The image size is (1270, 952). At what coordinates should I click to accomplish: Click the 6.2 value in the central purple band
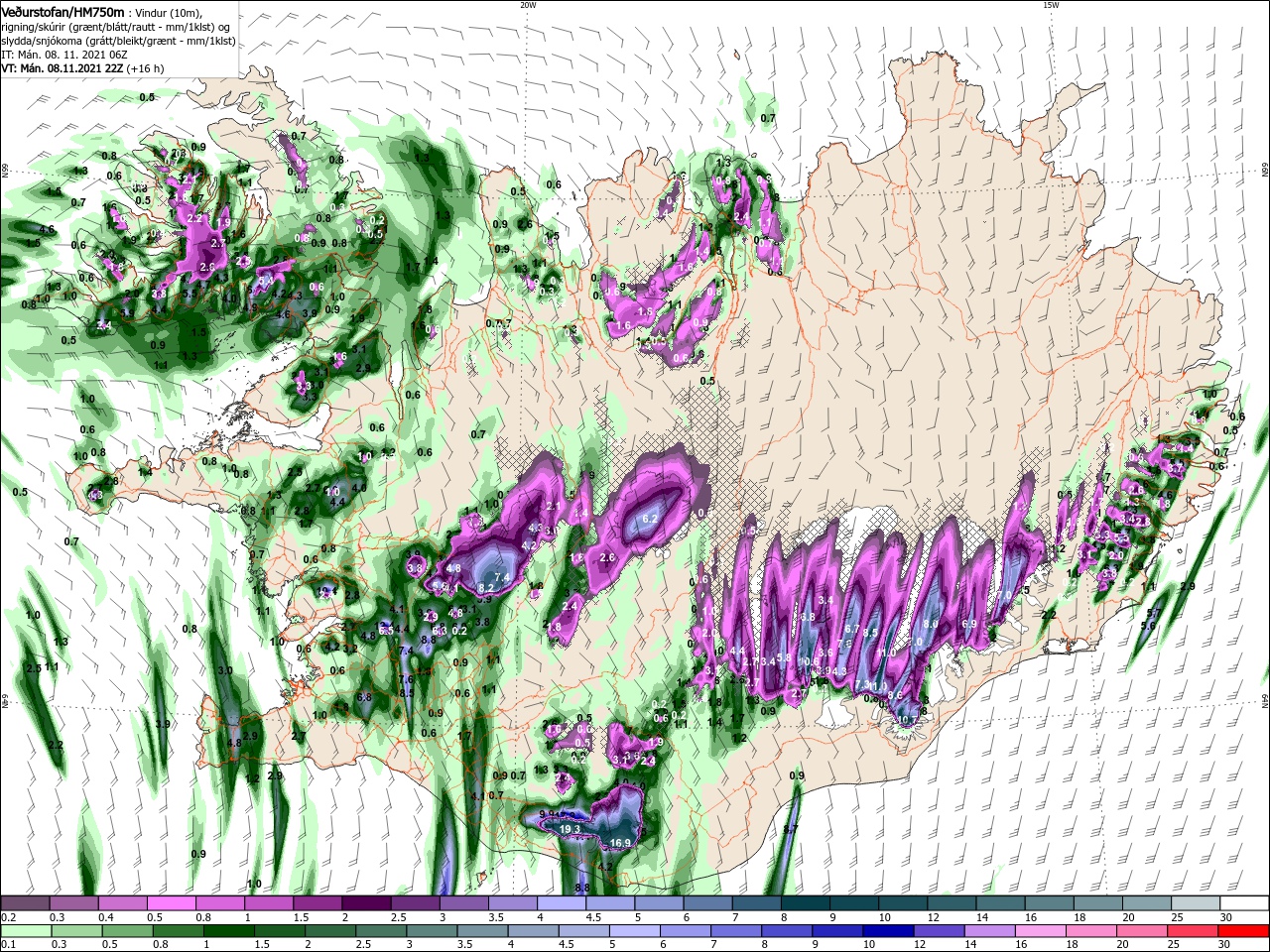tap(652, 519)
